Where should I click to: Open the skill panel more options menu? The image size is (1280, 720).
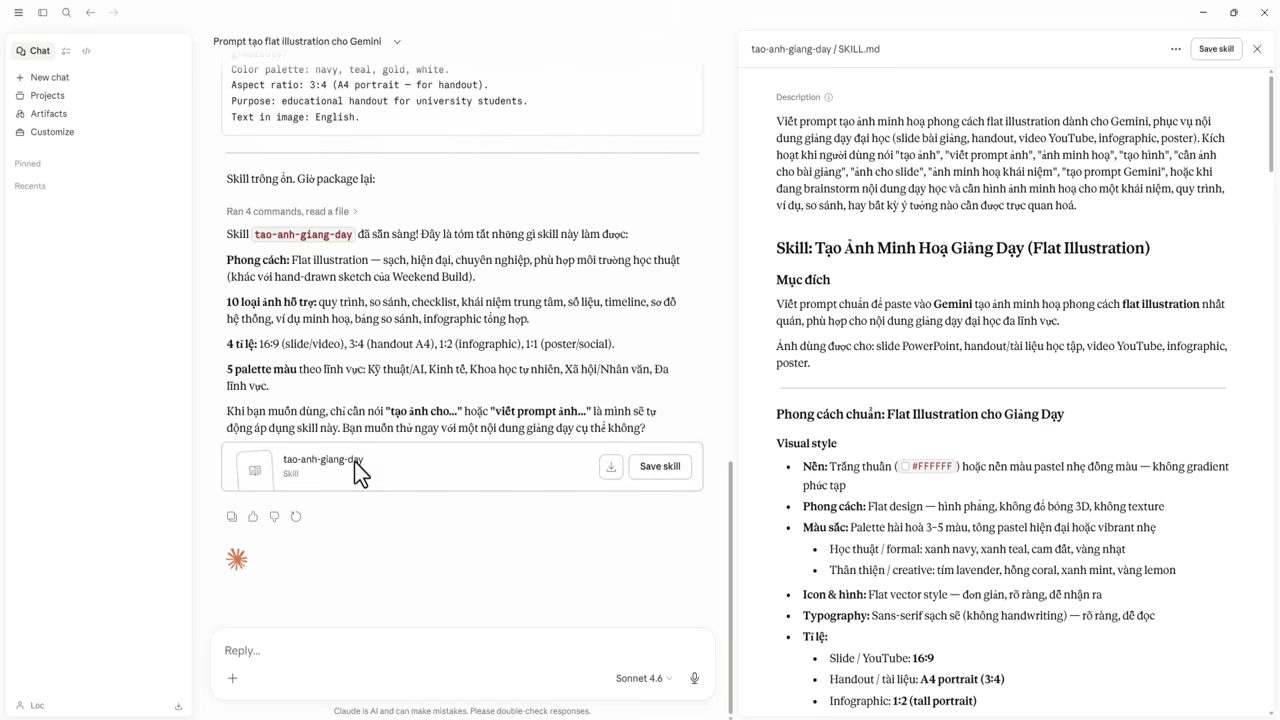click(x=1175, y=49)
